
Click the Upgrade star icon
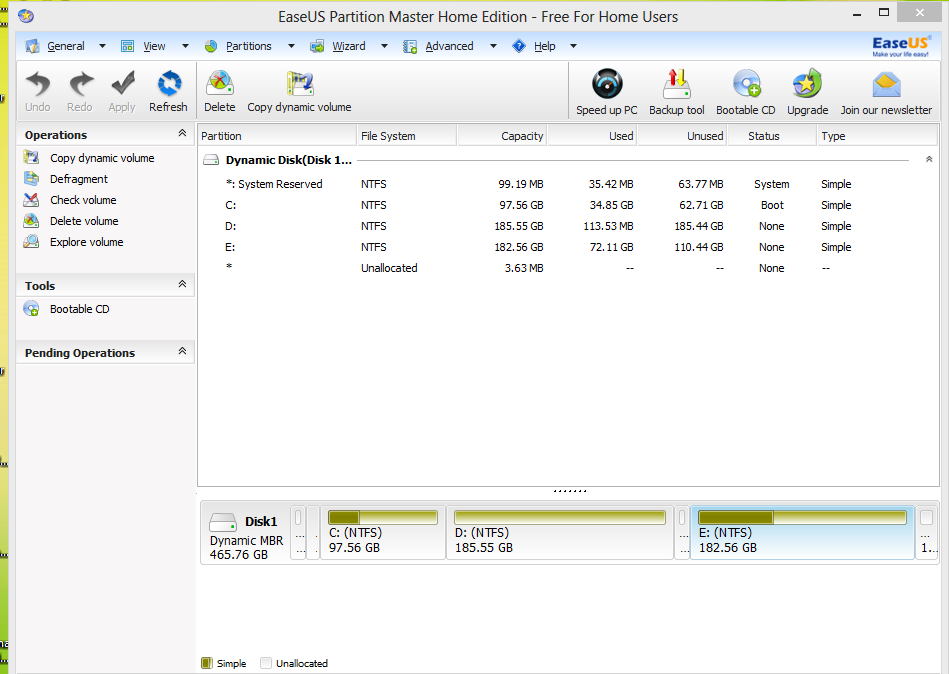coord(807,84)
